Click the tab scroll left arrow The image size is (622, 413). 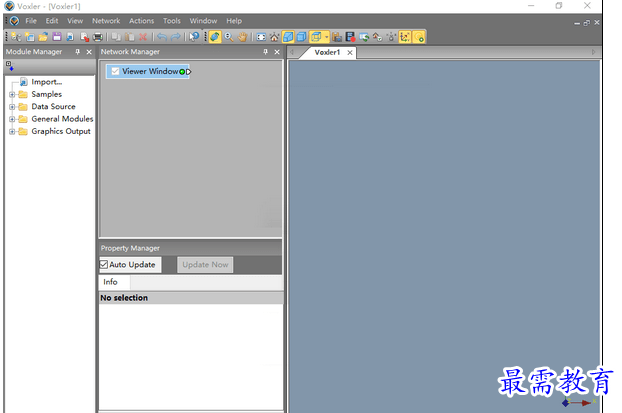click(292, 52)
